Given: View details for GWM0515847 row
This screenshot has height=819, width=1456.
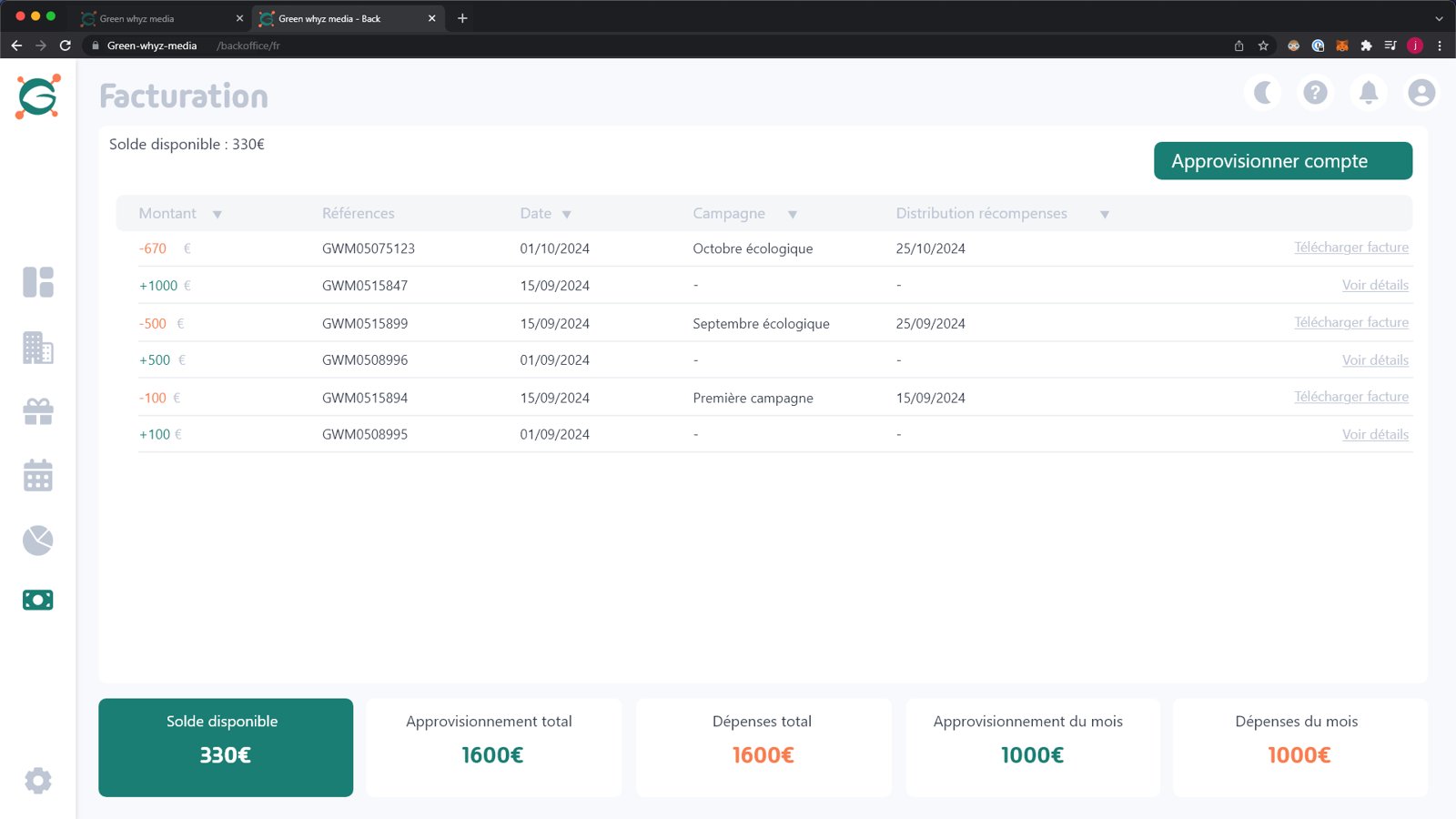Looking at the screenshot, I should 1375,286.
